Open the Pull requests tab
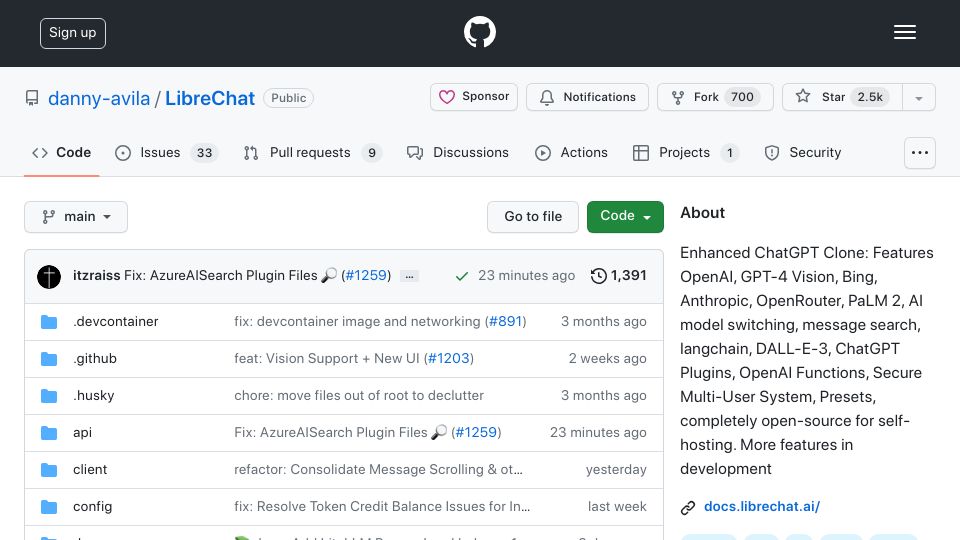The width and height of the screenshot is (960, 540). [x=312, y=152]
